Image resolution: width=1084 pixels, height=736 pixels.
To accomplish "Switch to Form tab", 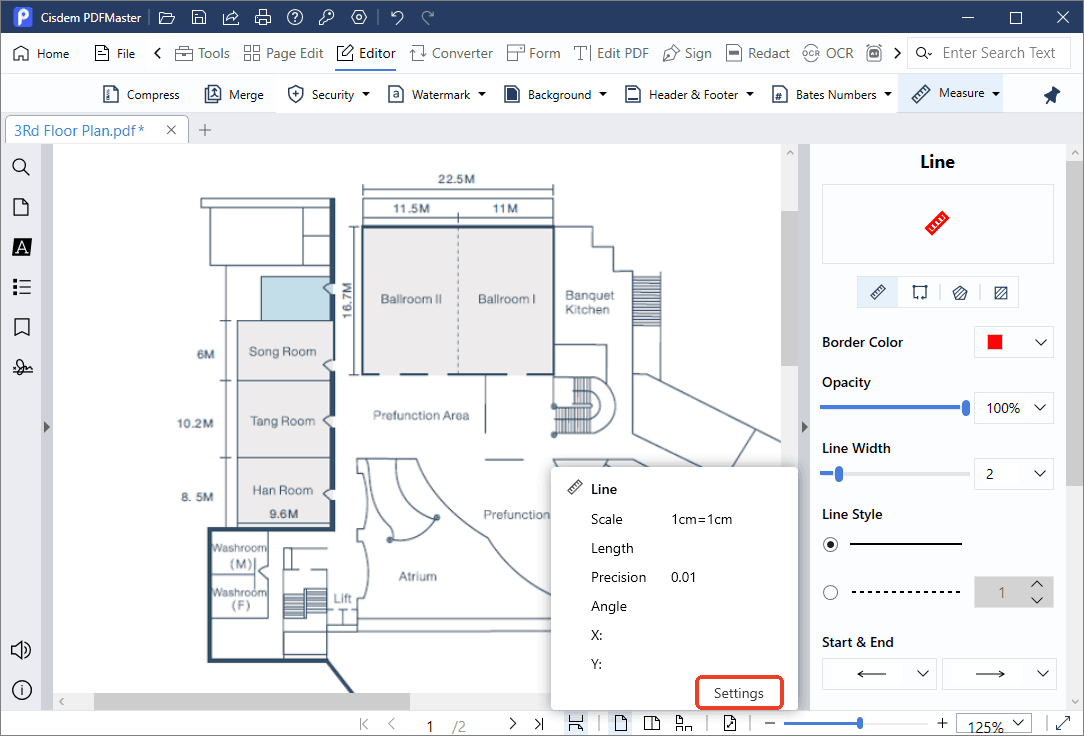I will point(533,53).
